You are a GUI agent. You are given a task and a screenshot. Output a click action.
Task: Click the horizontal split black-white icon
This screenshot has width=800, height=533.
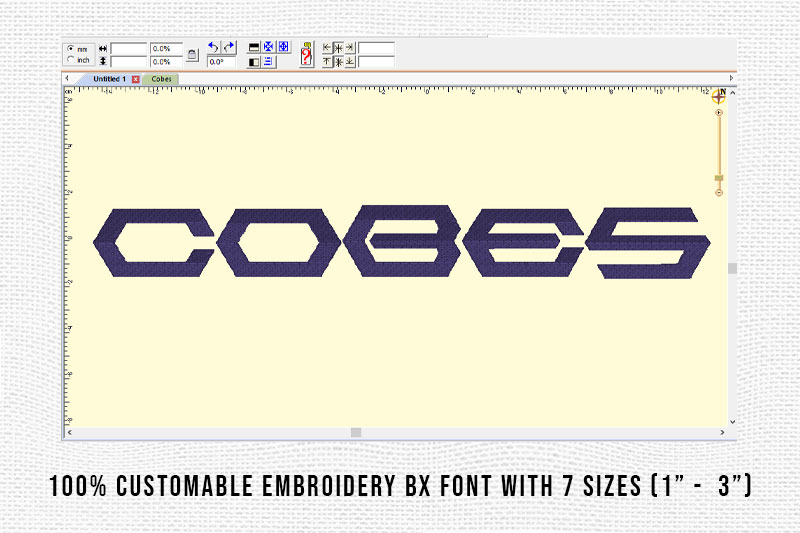pyautogui.click(x=254, y=47)
